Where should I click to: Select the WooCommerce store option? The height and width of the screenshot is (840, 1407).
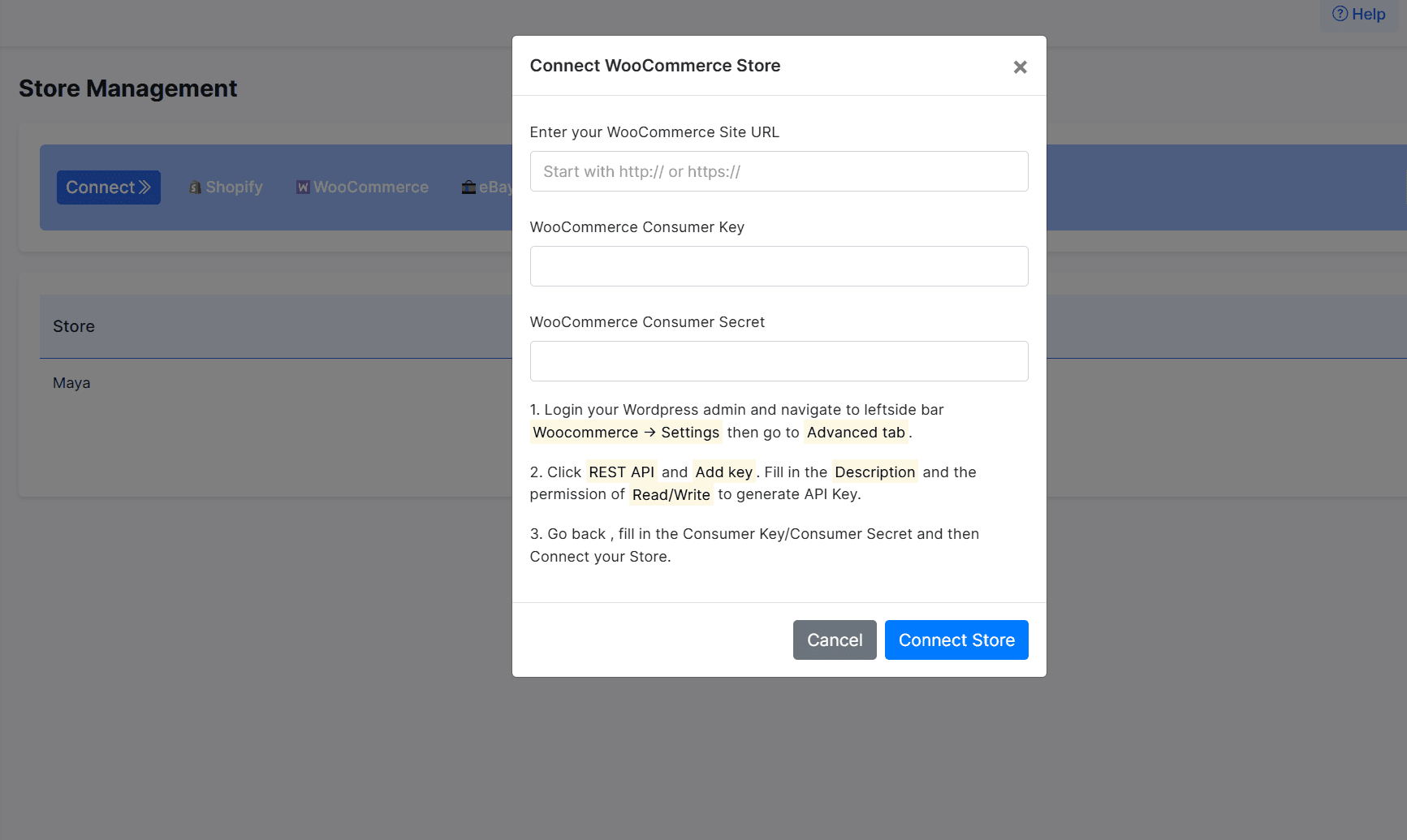(x=362, y=187)
